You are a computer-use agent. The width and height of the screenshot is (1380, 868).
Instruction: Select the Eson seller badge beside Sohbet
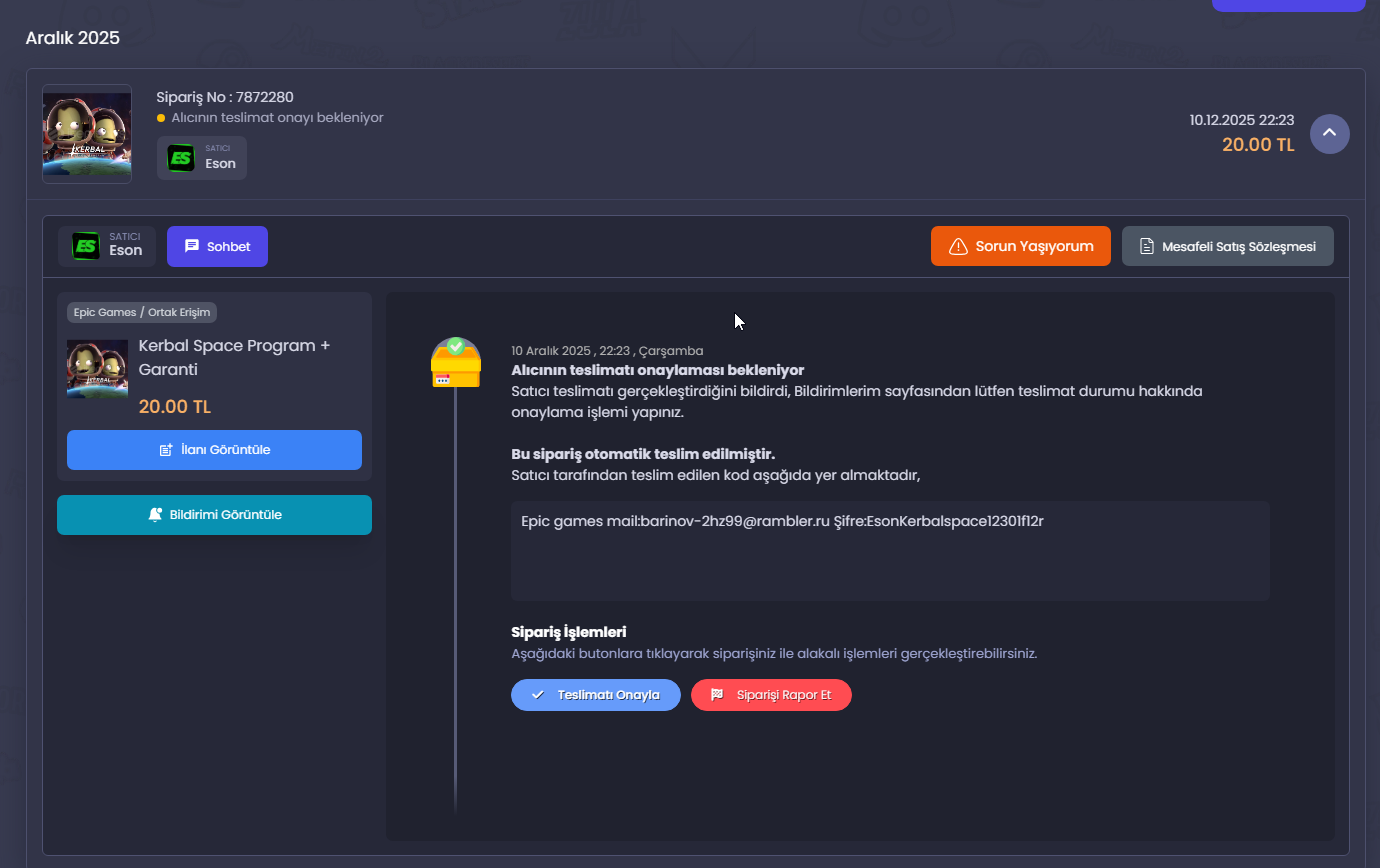coord(107,246)
